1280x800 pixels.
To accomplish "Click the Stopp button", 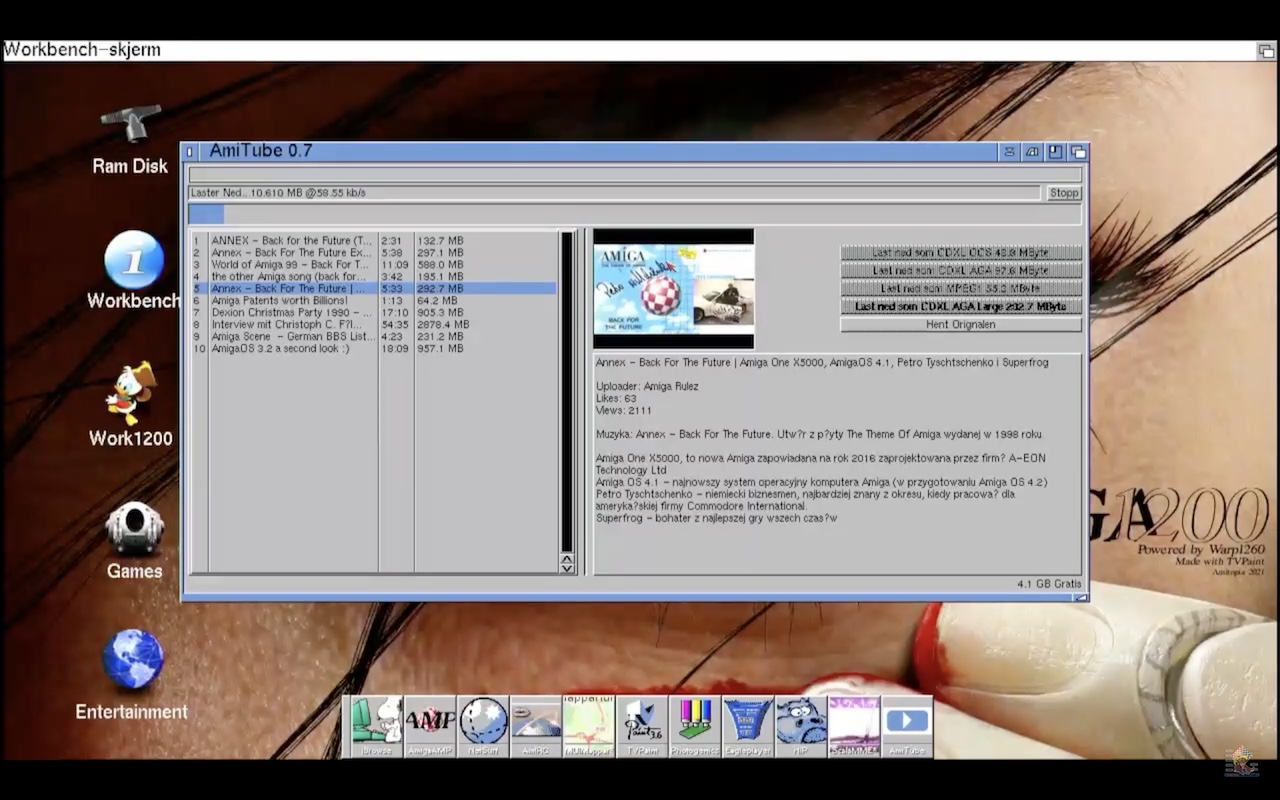I will click(x=1064, y=193).
